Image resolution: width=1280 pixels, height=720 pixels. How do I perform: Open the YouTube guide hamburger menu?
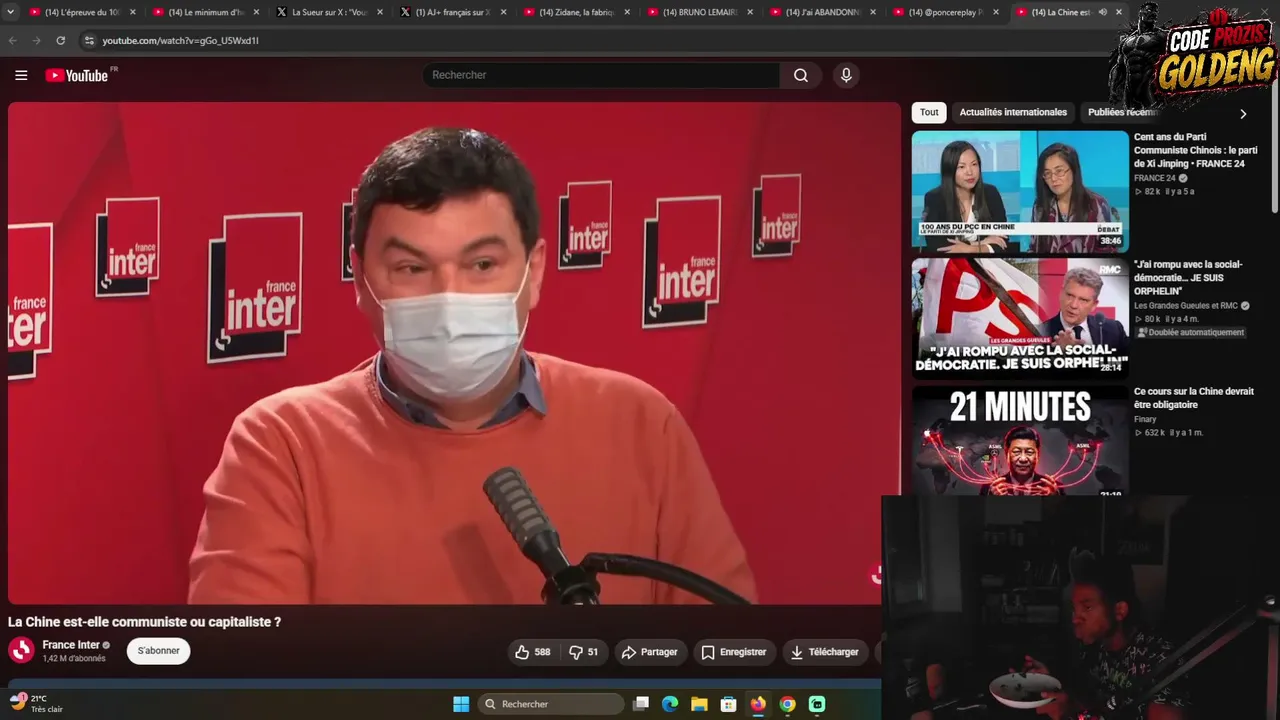21,75
